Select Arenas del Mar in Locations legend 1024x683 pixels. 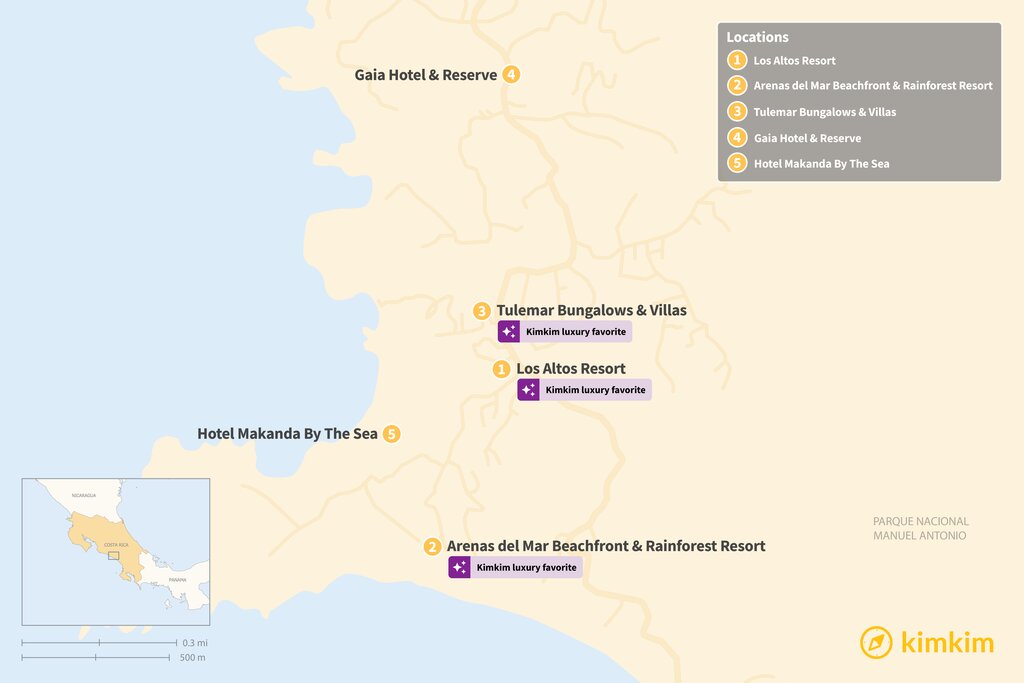click(x=872, y=86)
